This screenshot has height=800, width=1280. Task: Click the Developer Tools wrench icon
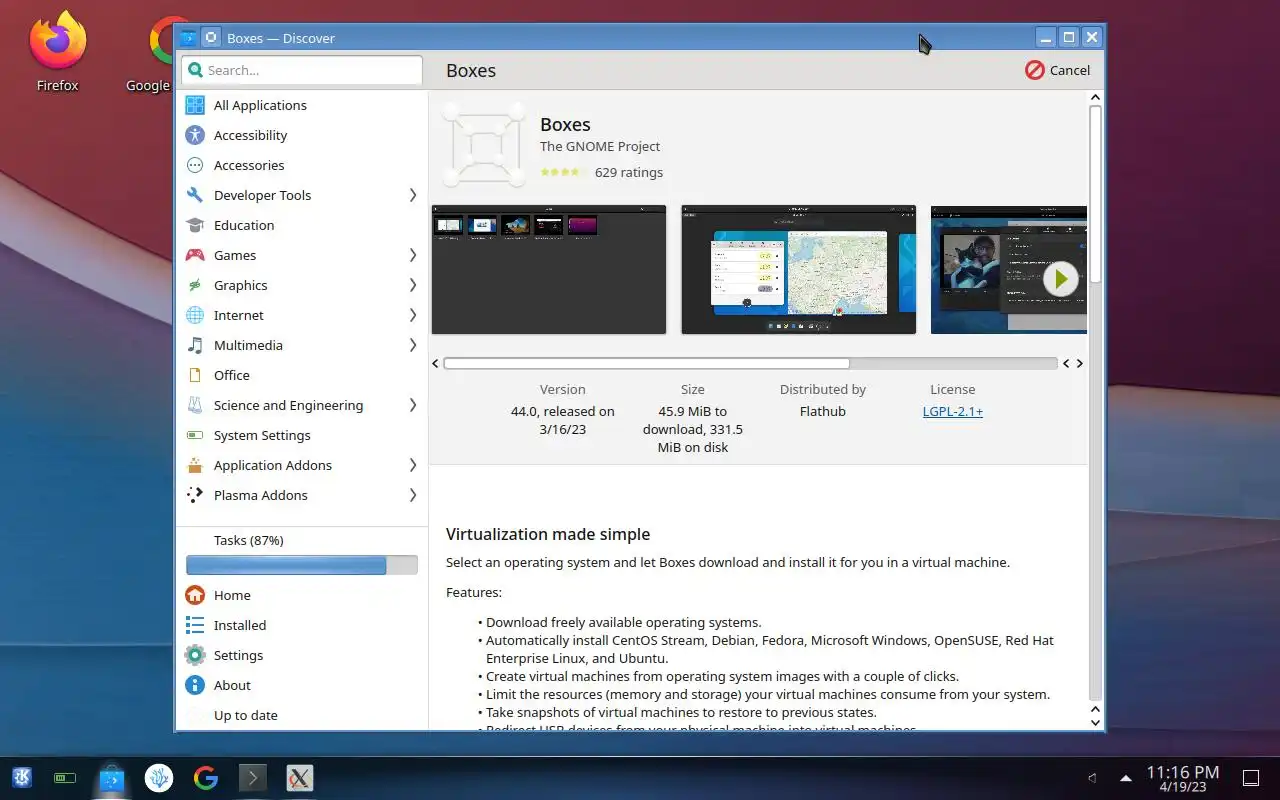pos(195,195)
